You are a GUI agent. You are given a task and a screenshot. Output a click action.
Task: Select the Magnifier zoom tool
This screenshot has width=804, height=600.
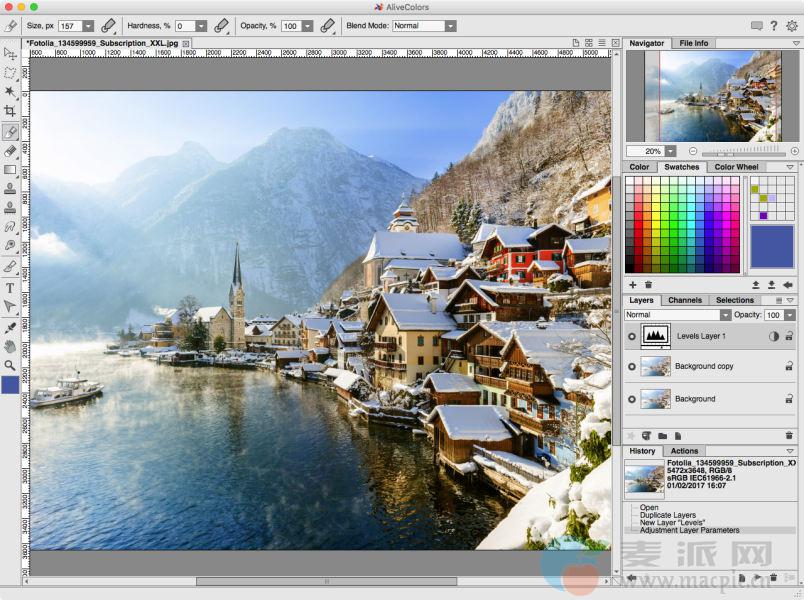(10, 366)
